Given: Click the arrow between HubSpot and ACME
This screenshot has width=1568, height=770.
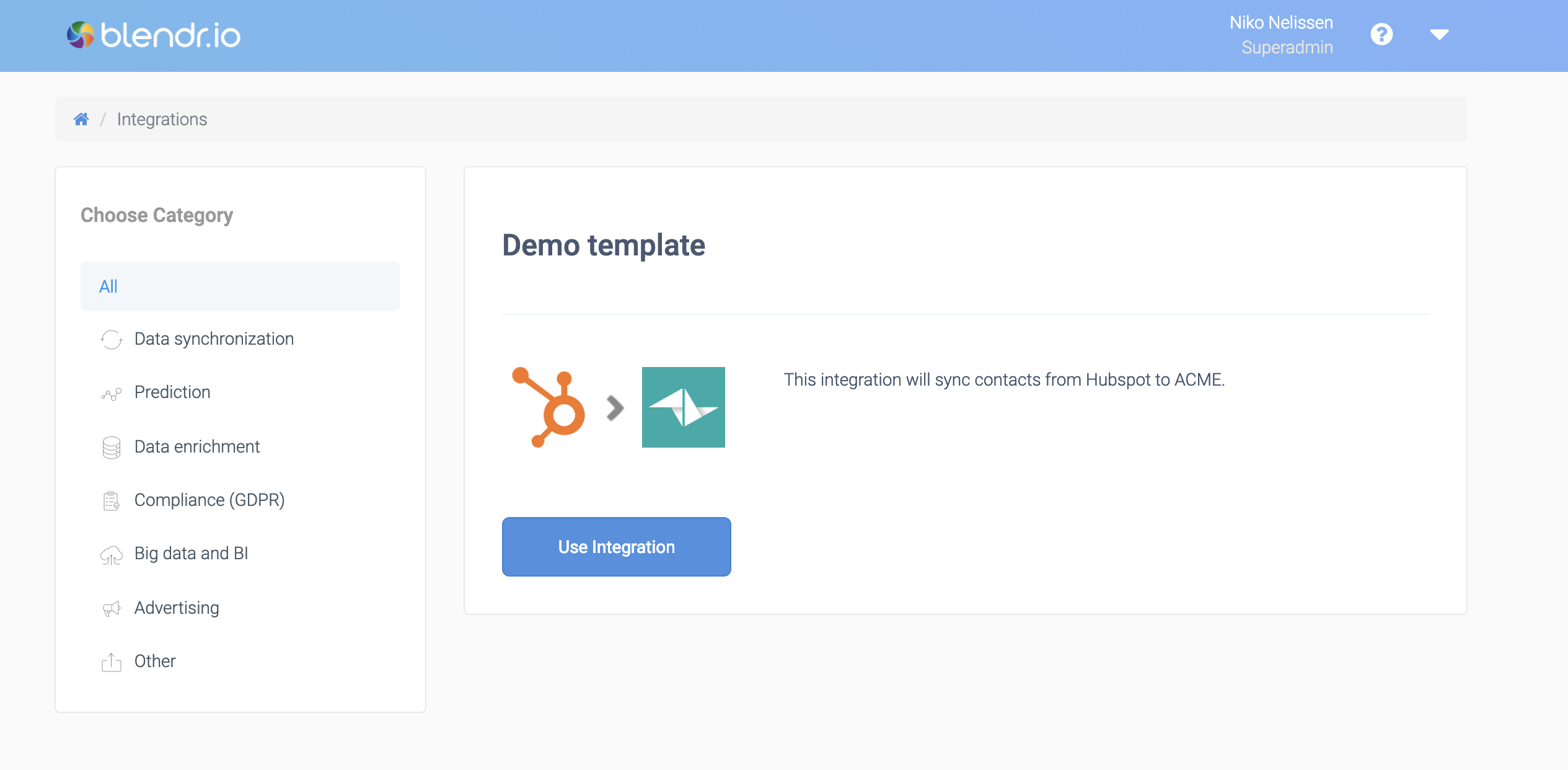Looking at the screenshot, I should 614,405.
